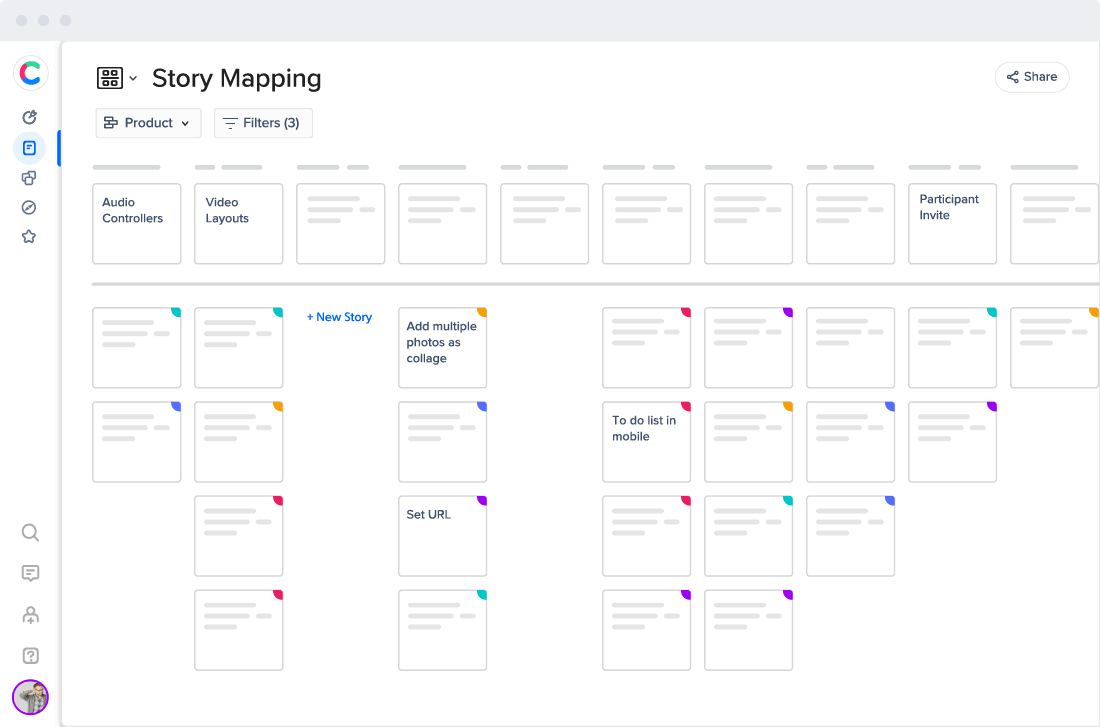Screen dimensions: 1100x727
Task: Click the Share button
Action: pos(1031,77)
